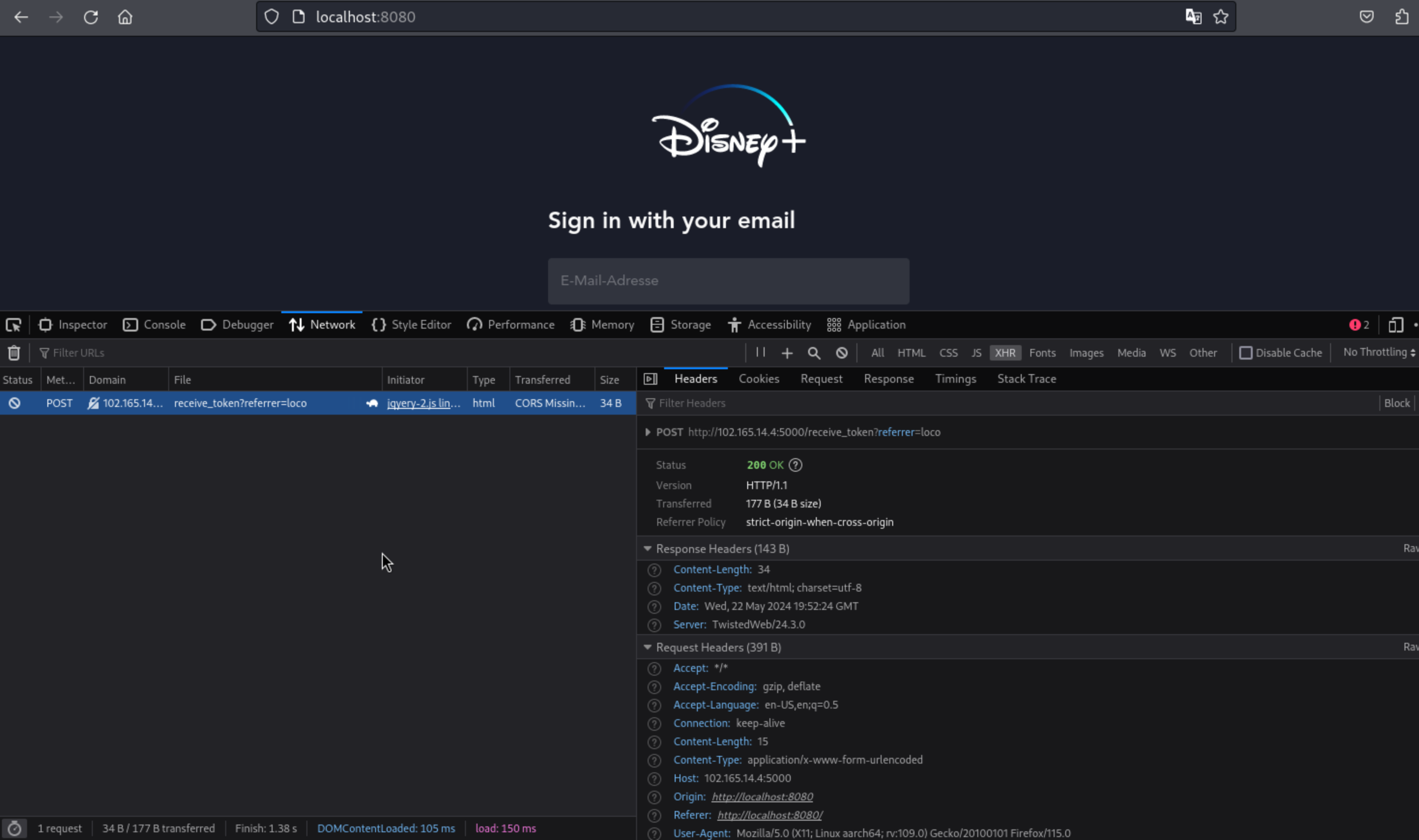Open the jquery-2.js initiator link
Image resolution: width=1419 pixels, height=840 pixels.
pos(423,403)
